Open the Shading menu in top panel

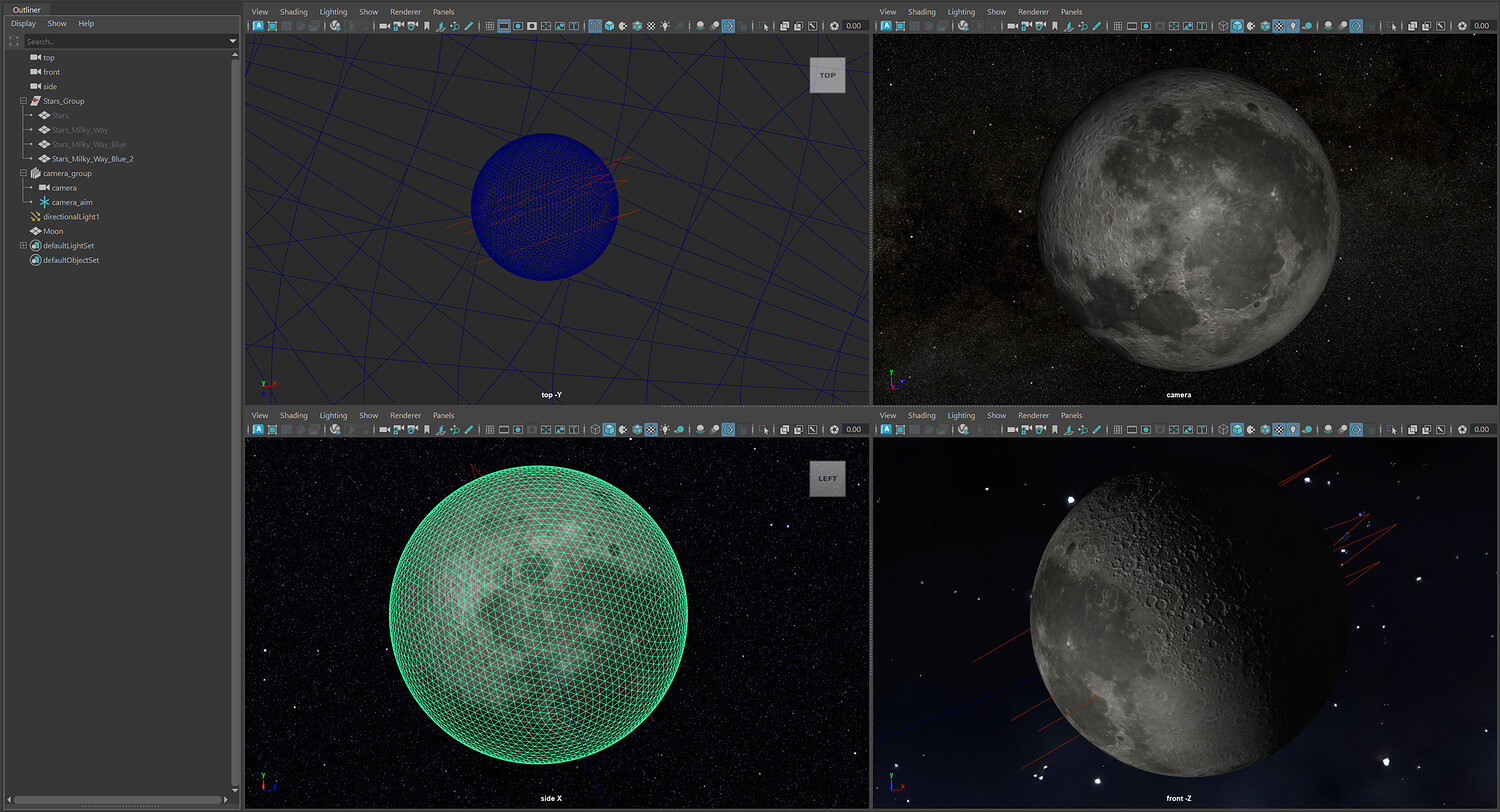[294, 12]
